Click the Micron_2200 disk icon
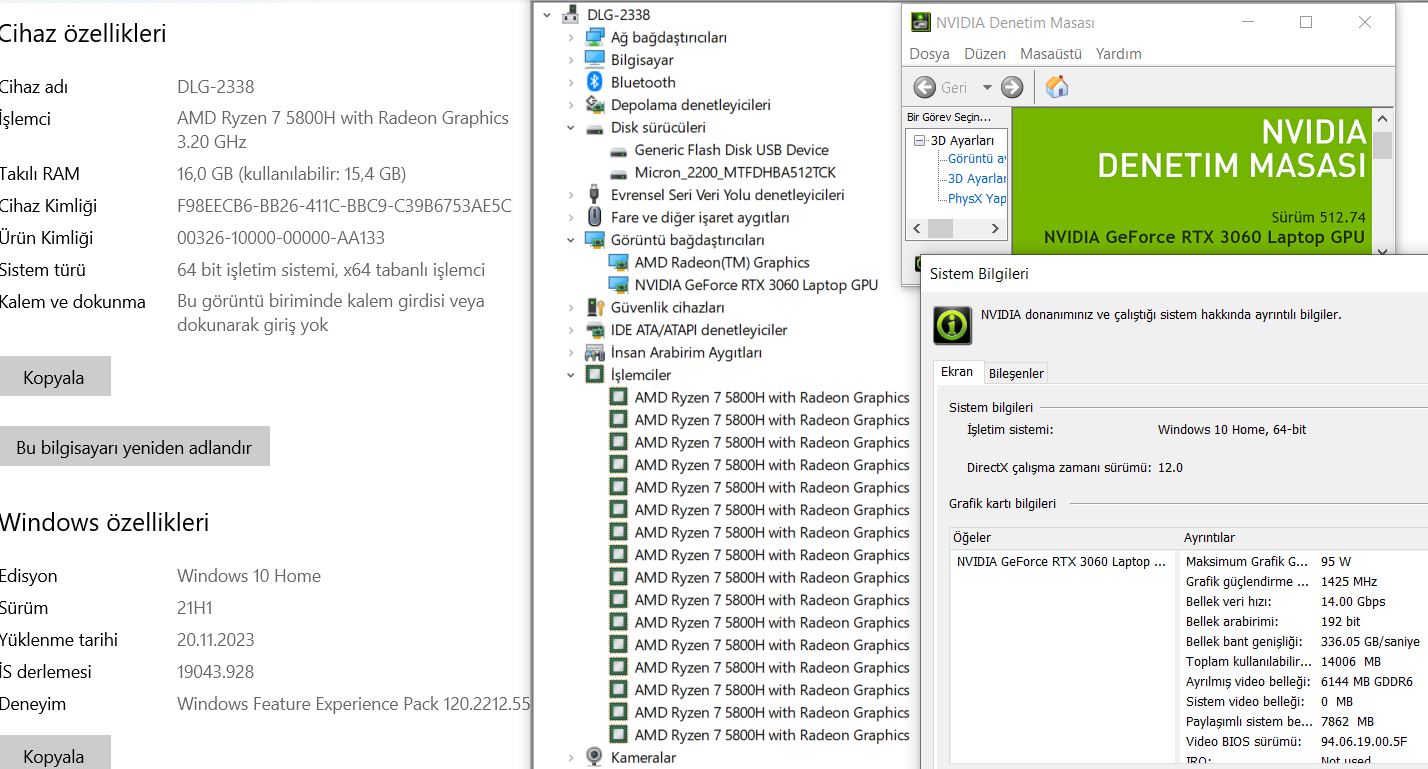 [618, 173]
